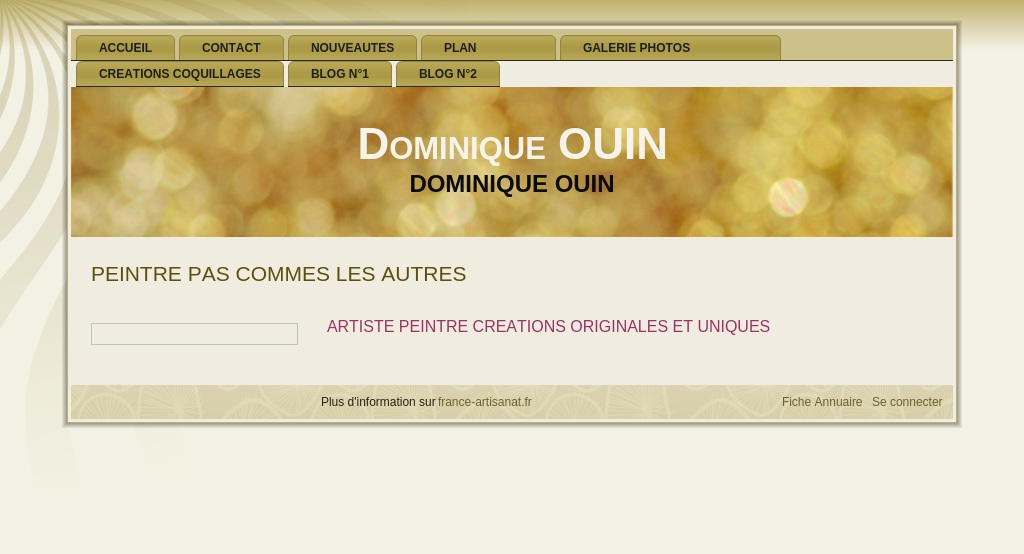Click the black DOMINIQUE OUIN subtitle
Screen dimensions: 1024x554
(x=512, y=184)
